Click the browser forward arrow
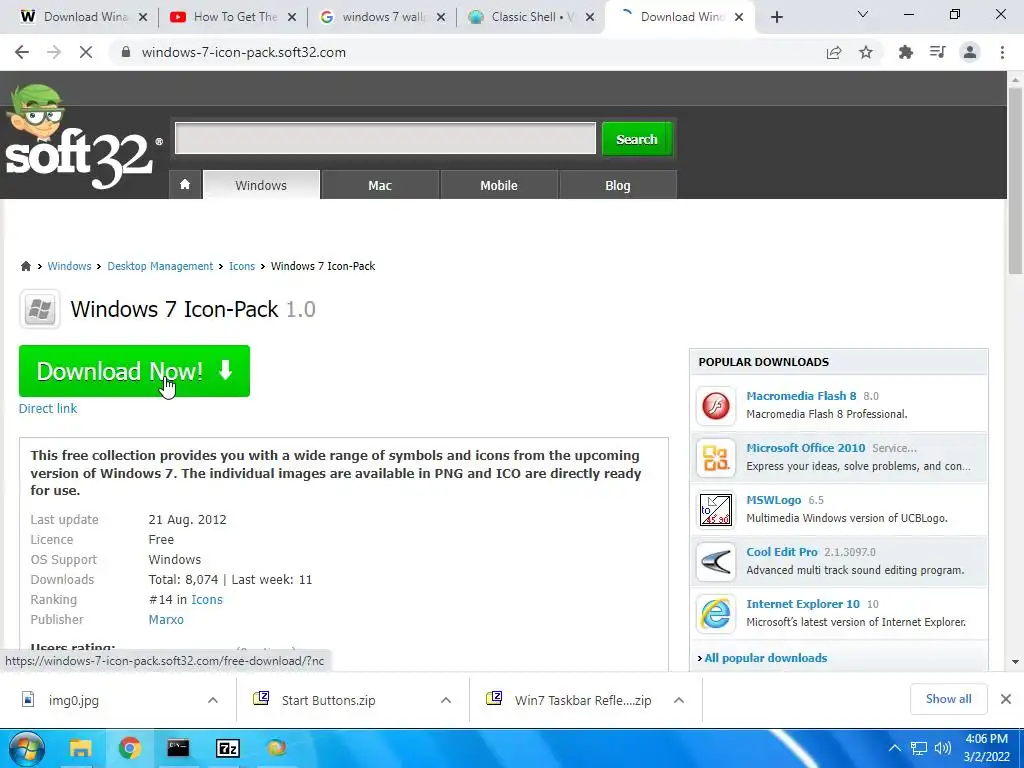Screen dimensions: 1024x768 coord(54,52)
